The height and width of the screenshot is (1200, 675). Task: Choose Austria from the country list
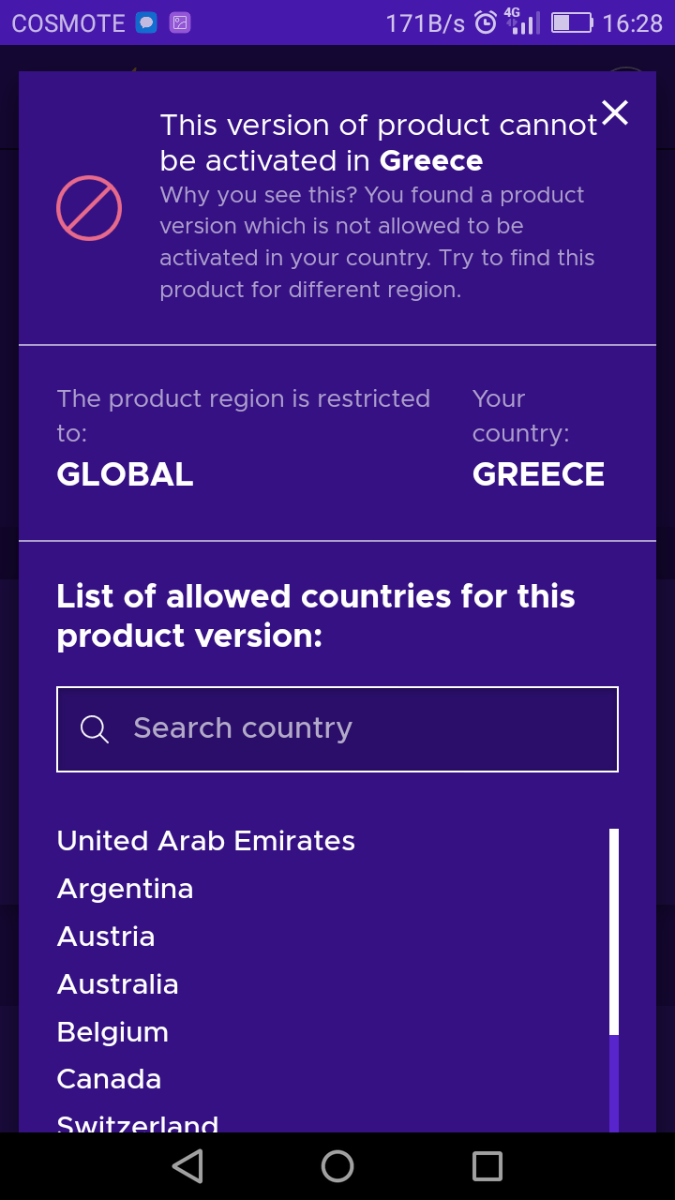click(x=106, y=937)
